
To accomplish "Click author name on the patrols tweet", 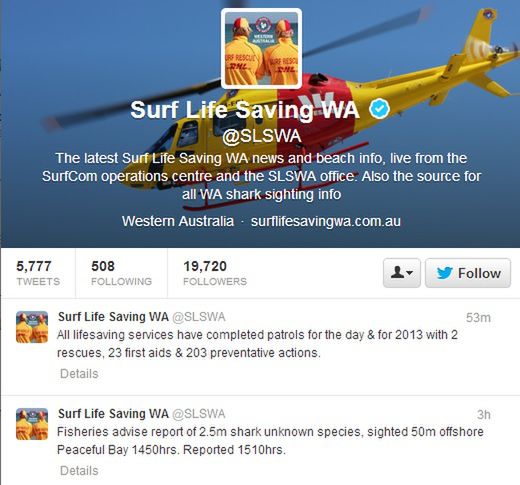I will [x=113, y=317].
